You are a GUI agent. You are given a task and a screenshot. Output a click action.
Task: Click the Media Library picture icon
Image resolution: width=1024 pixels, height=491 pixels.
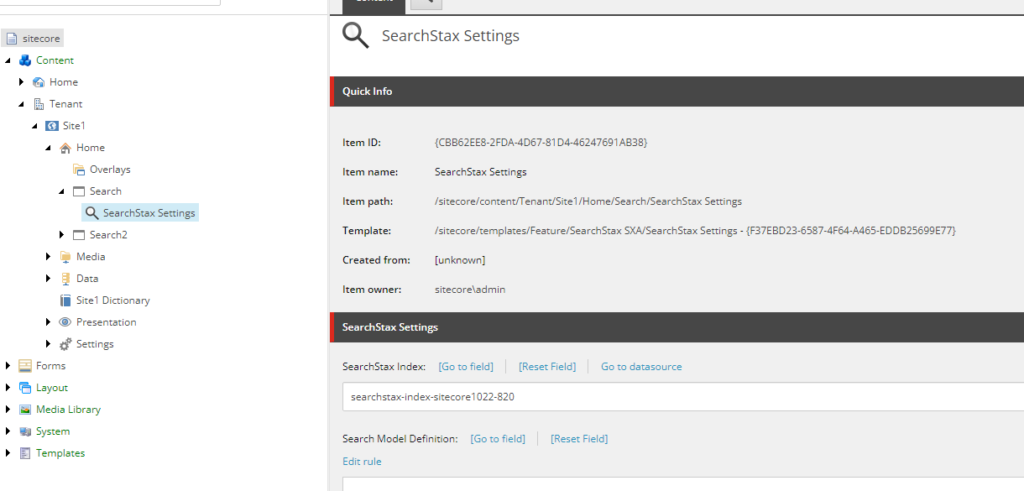coord(25,409)
